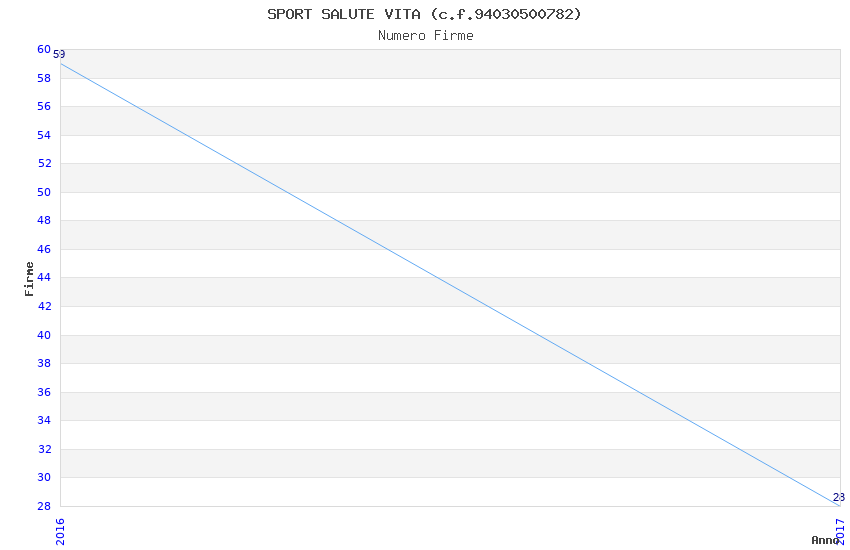Click the y-axis value 44
Image resolution: width=850 pixels, height=550 pixels.
pos(44,277)
